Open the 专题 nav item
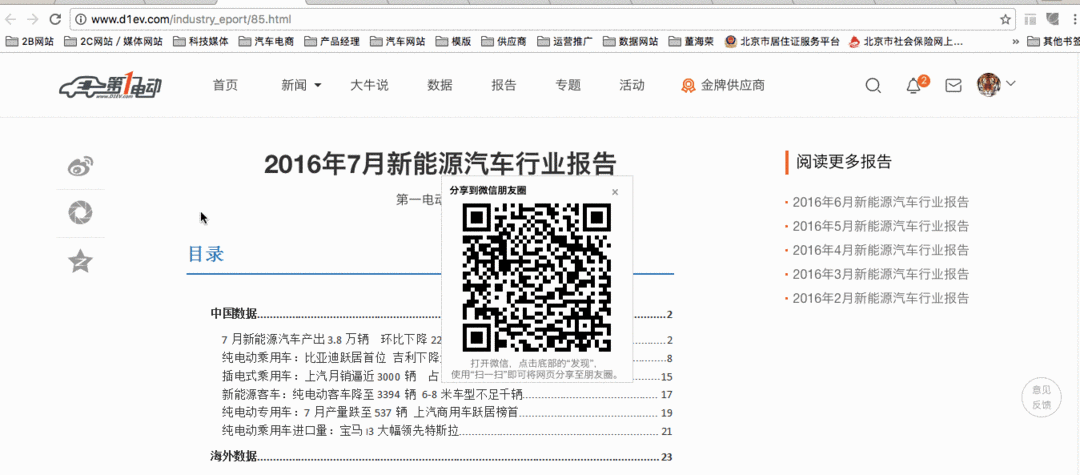The image size is (1080, 475). click(568, 85)
